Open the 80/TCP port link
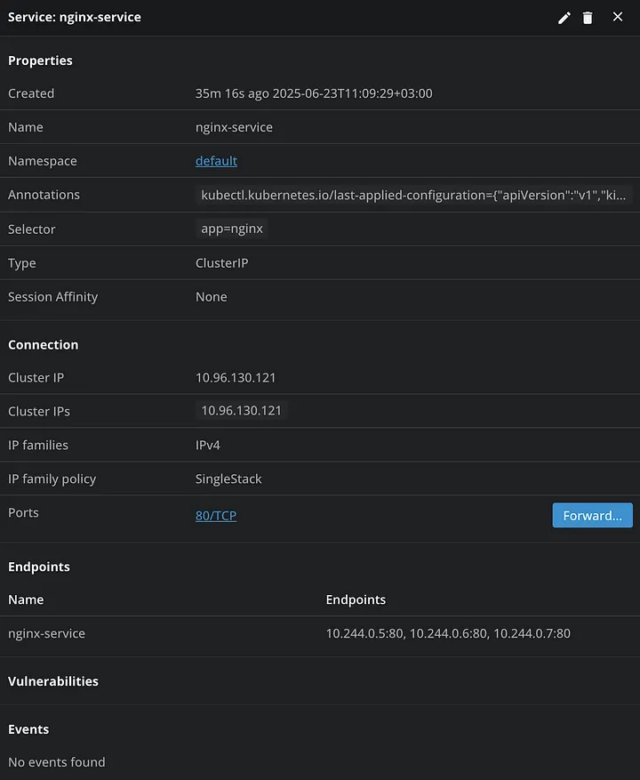This screenshot has height=780, width=640. click(216, 516)
